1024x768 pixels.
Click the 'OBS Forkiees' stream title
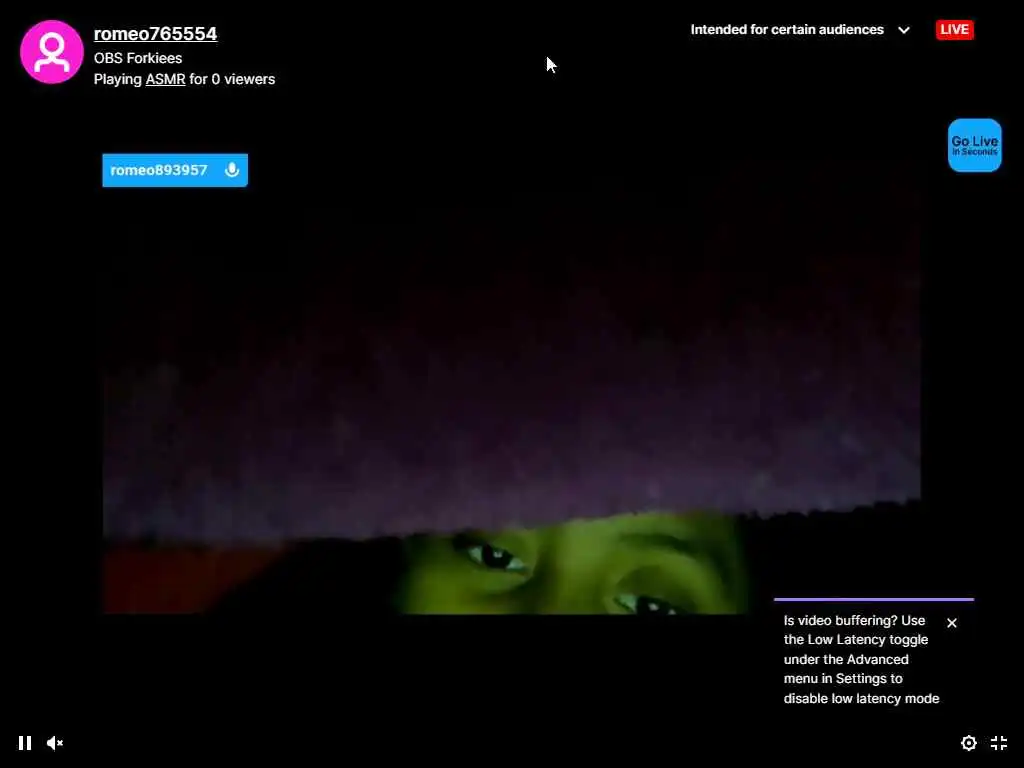138,58
